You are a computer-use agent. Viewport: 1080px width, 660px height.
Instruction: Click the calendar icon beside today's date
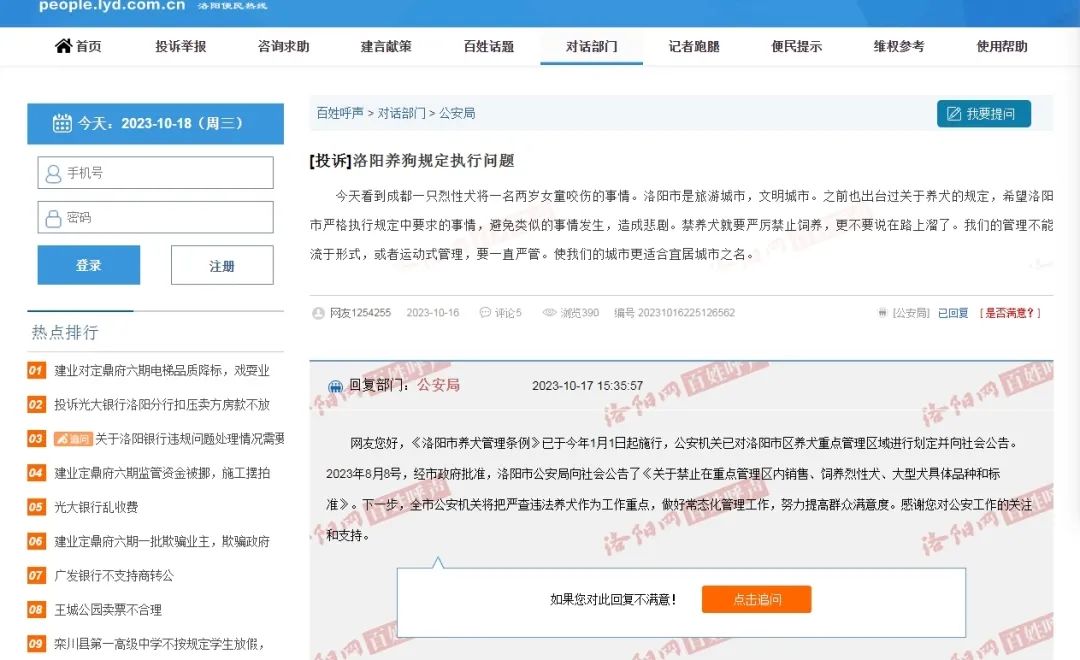pyautogui.click(x=62, y=123)
